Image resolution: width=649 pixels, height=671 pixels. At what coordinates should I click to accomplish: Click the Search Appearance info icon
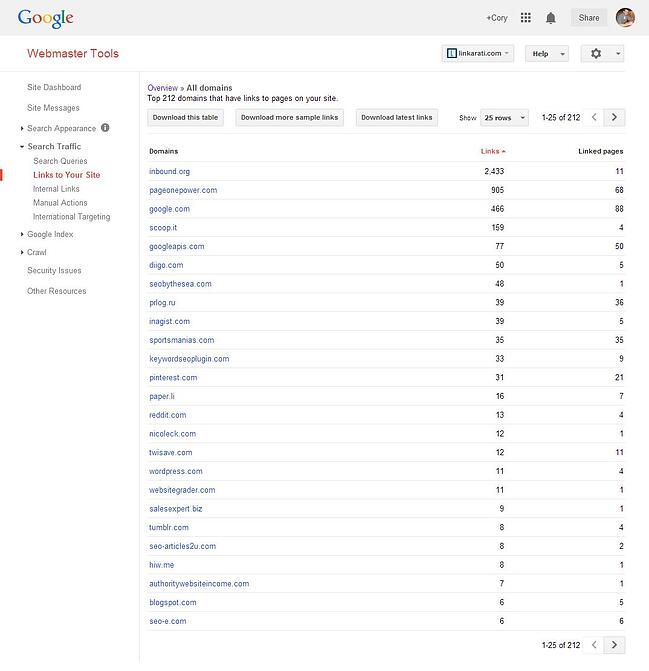point(106,128)
